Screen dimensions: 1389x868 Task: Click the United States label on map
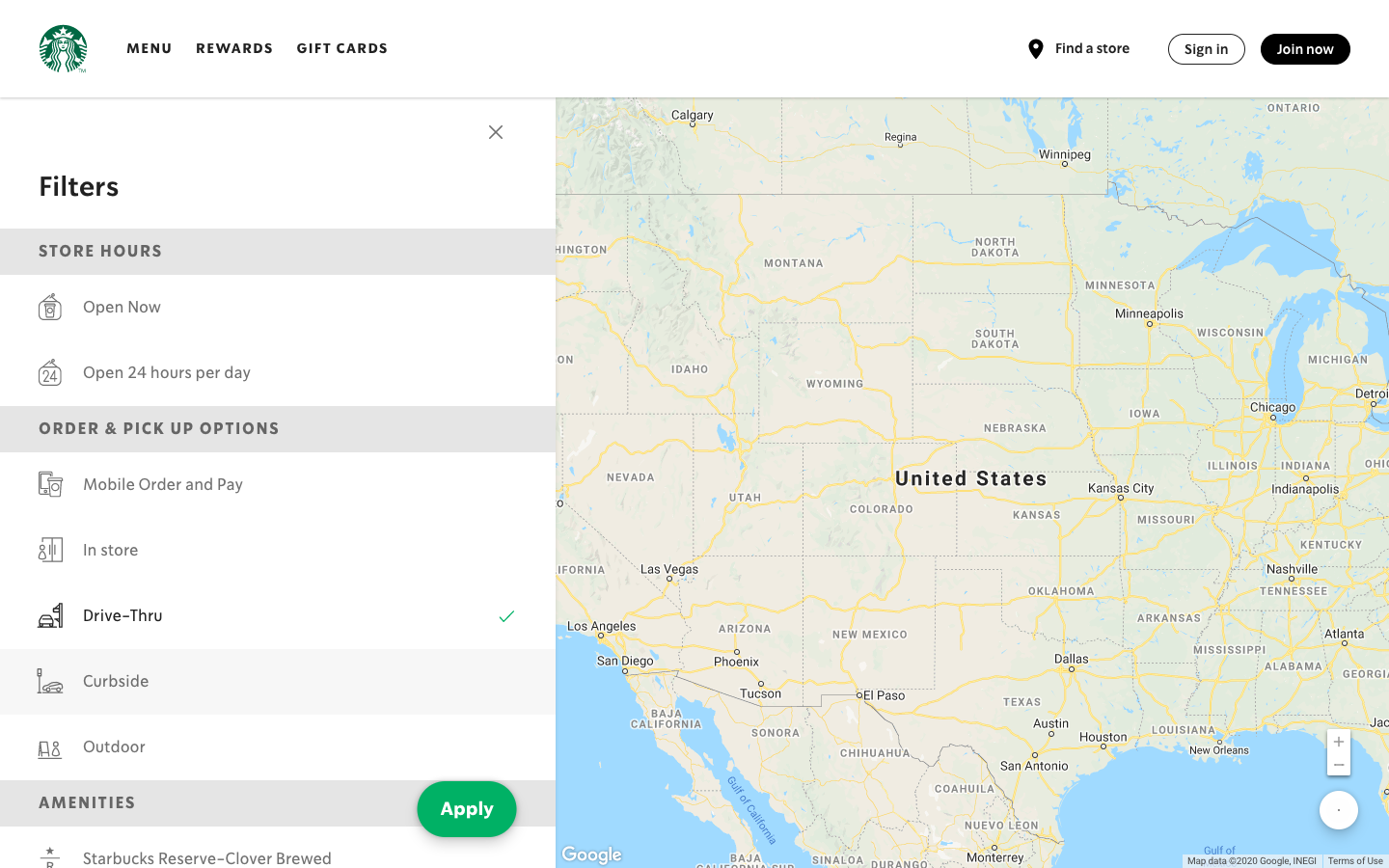(971, 478)
